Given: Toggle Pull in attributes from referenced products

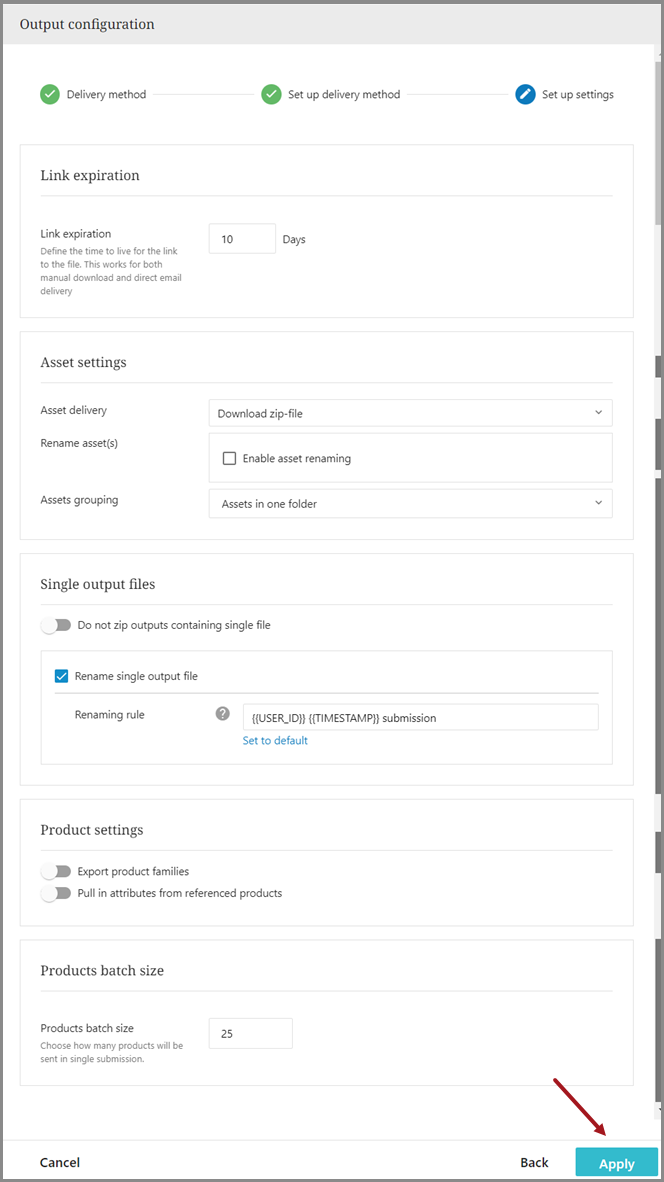Looking at the screenshot, I should 56,893.
